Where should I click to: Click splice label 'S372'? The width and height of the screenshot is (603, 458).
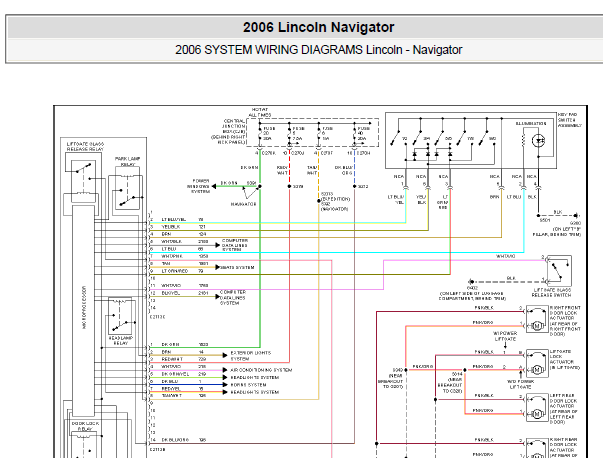pos(363,187)
